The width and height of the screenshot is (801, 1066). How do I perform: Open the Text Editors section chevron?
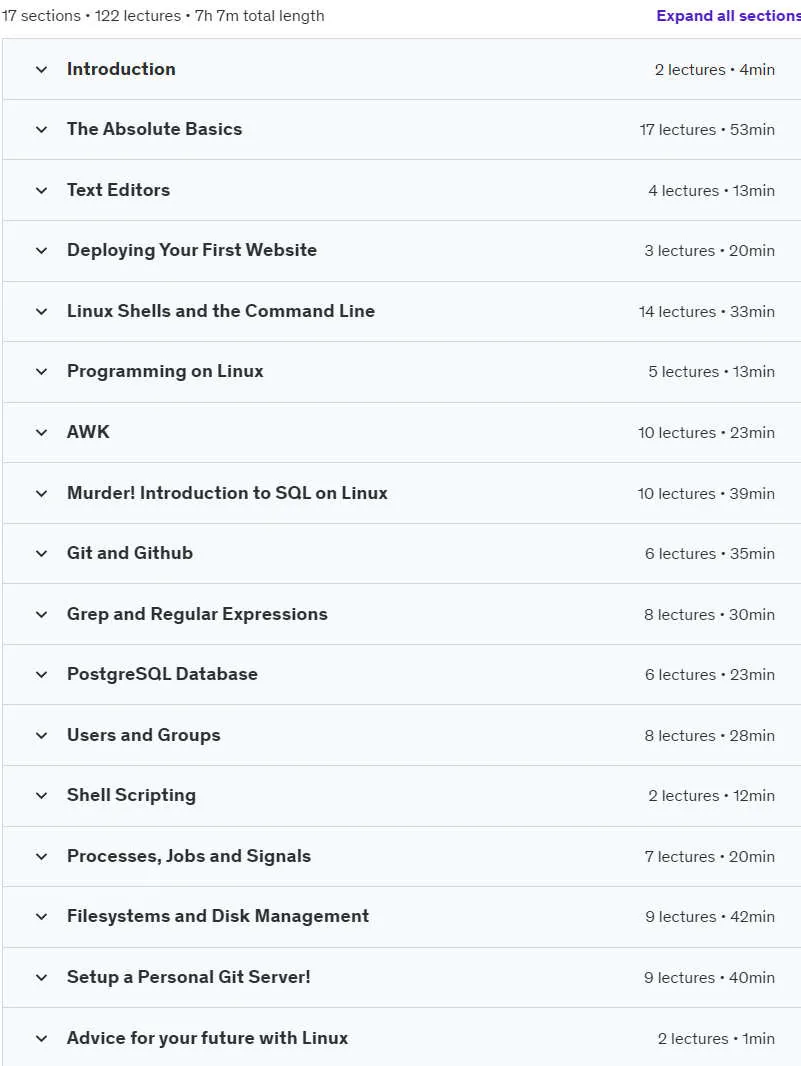click(41, 190)
